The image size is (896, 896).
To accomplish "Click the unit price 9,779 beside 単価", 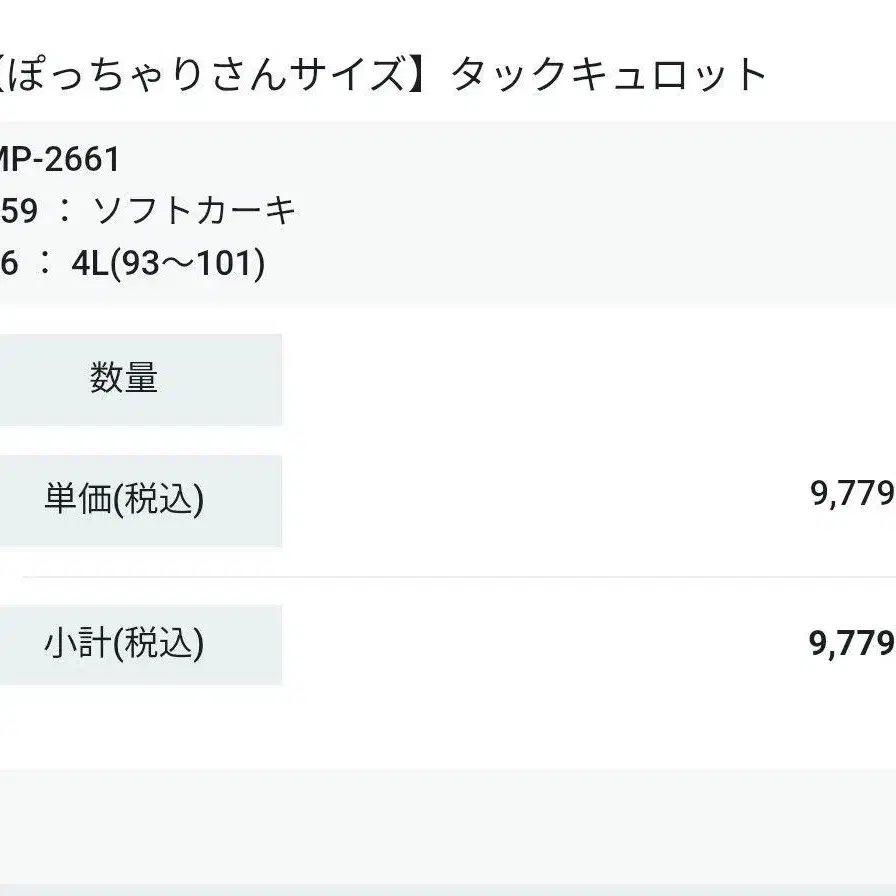I will [x=851, y=493].
